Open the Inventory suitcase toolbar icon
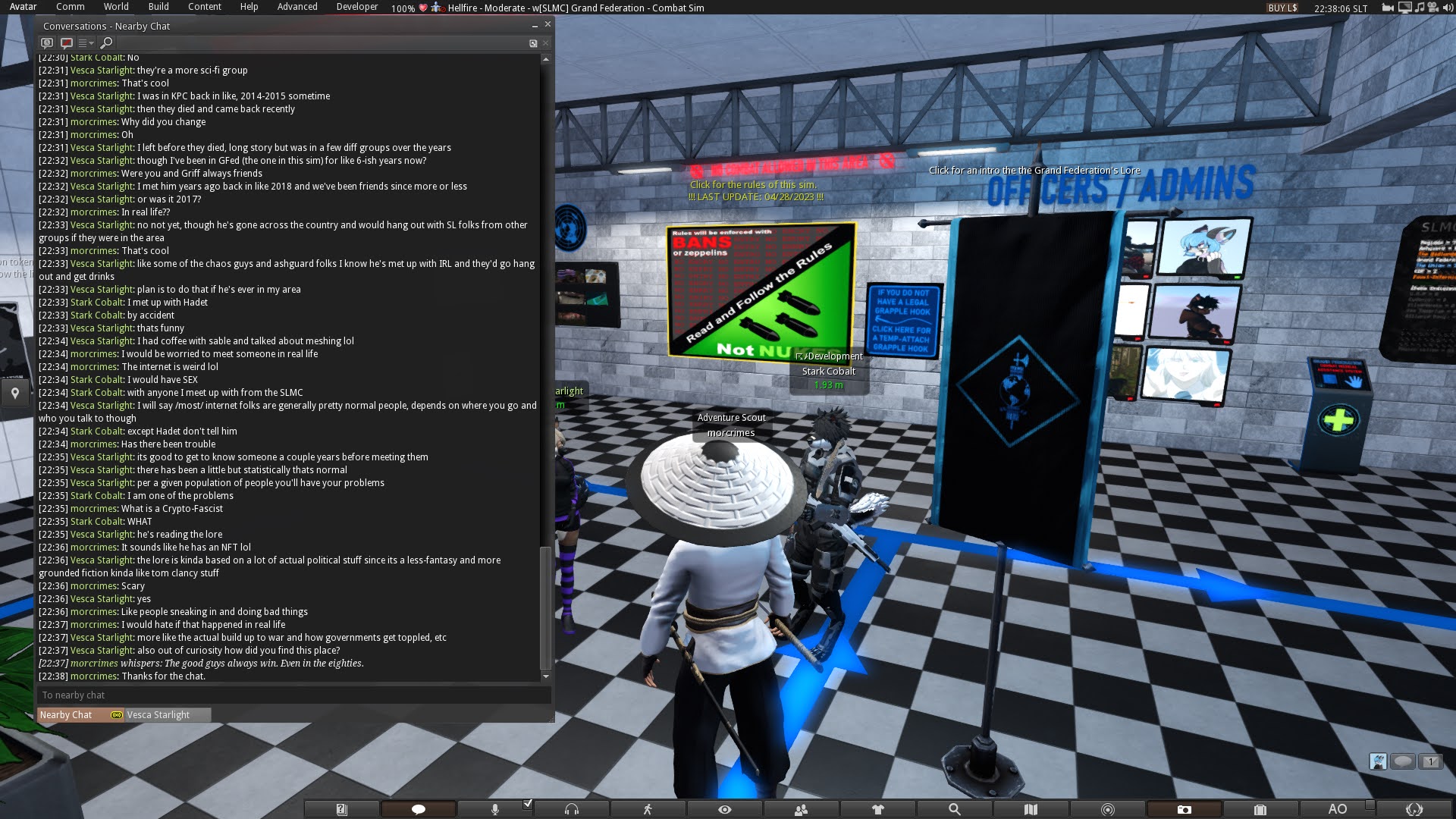 coord(1260,809)
